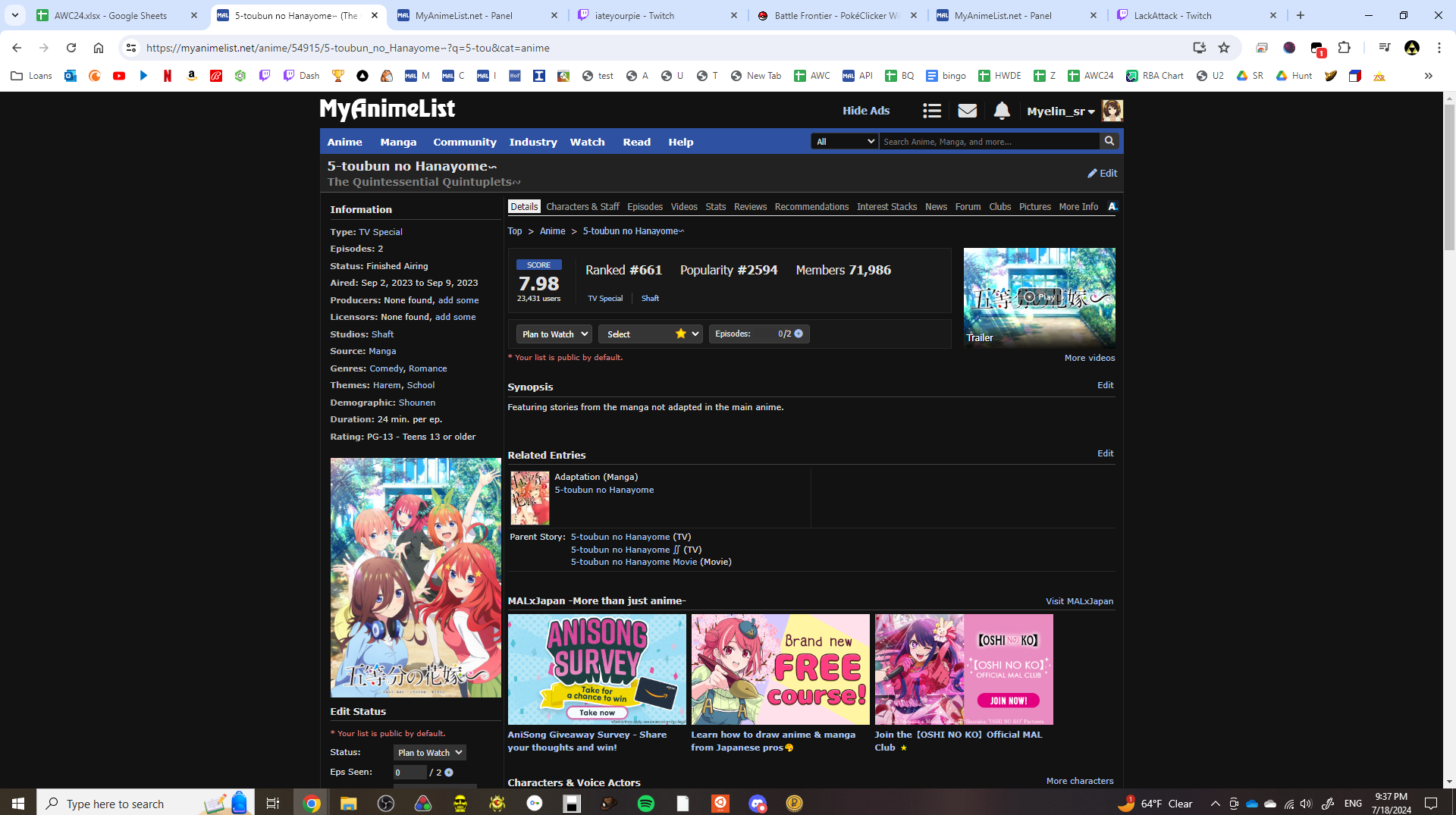
Task: Open the Select score dropdown
Action: pos(651,334)
